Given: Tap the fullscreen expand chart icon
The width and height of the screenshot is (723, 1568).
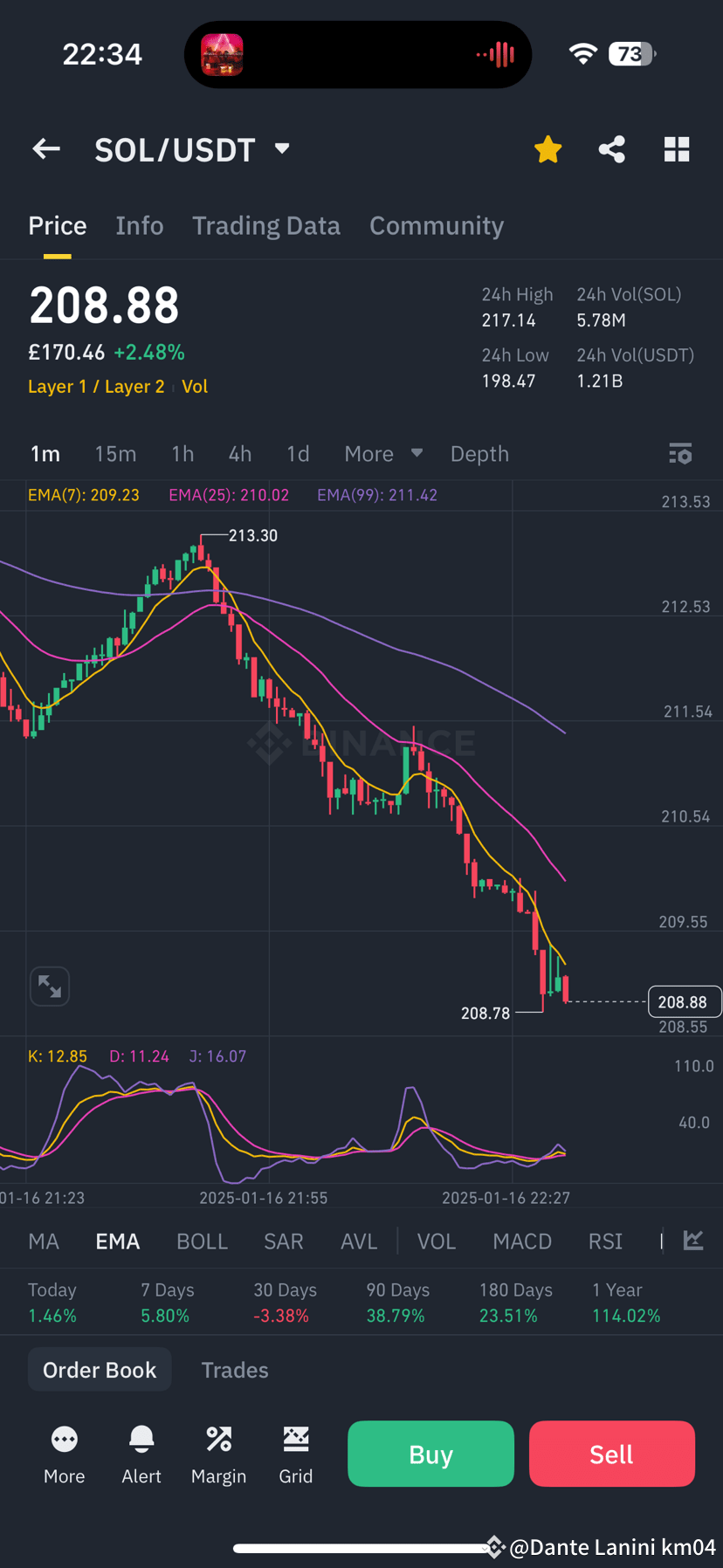Looking at the screenshot, I should point(50,987).
